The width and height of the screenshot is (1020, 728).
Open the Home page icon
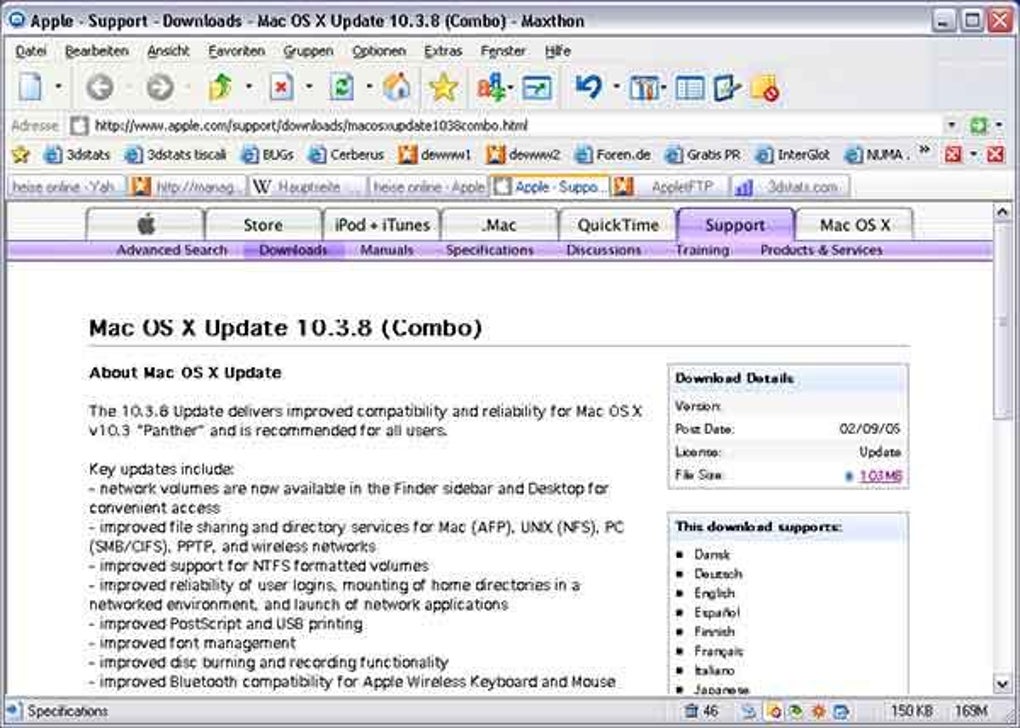[397, 87]
